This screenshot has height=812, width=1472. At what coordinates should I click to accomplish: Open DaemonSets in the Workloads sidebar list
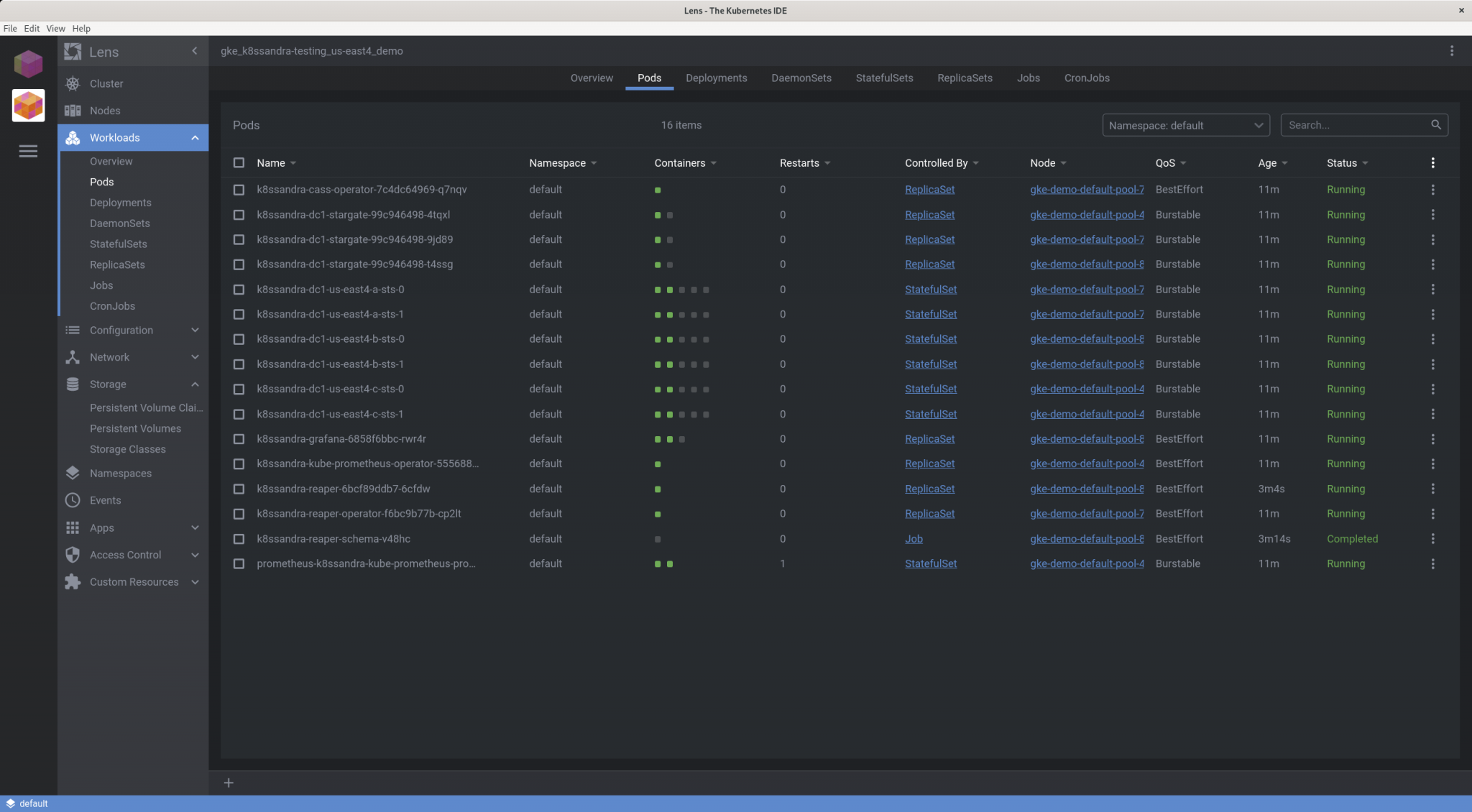click(x=119, y=223)
